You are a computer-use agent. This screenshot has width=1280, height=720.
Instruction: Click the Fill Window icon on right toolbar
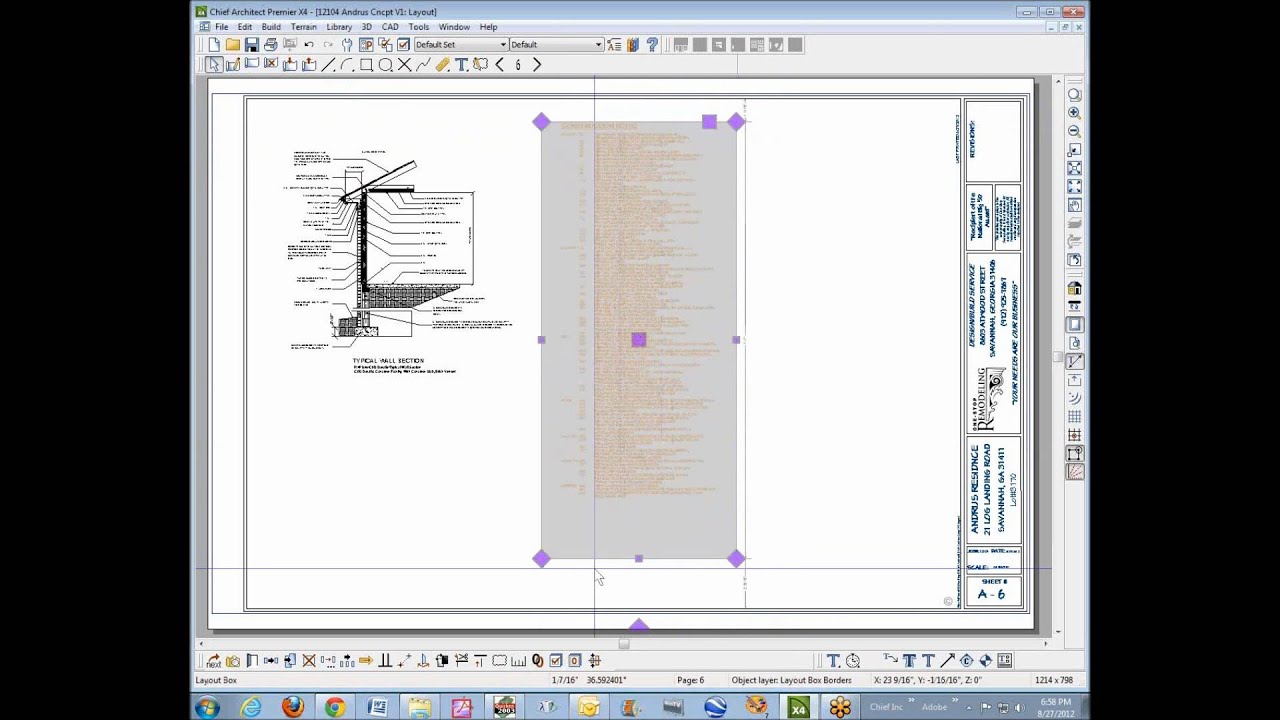[1074, 187]
